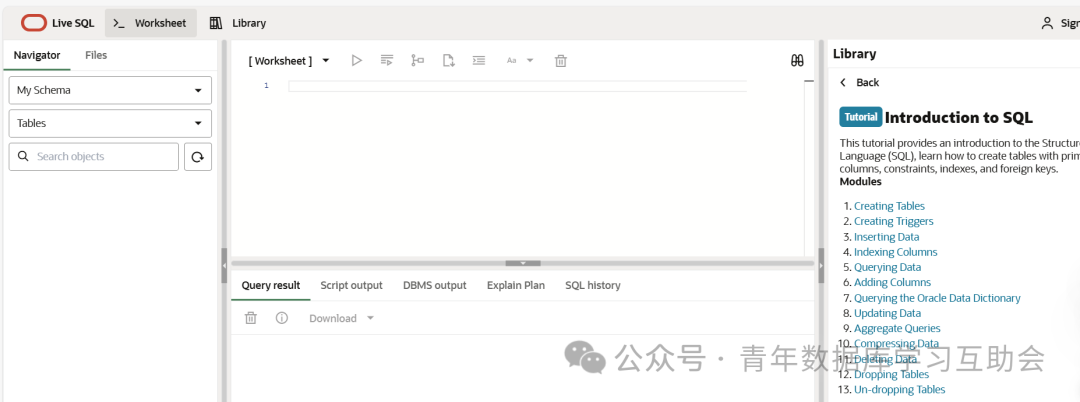Image resolution: width=1080 pixels, height=402 pixels.
Task: Open the Worksheet top navigation item
Action: click(151, 23)
